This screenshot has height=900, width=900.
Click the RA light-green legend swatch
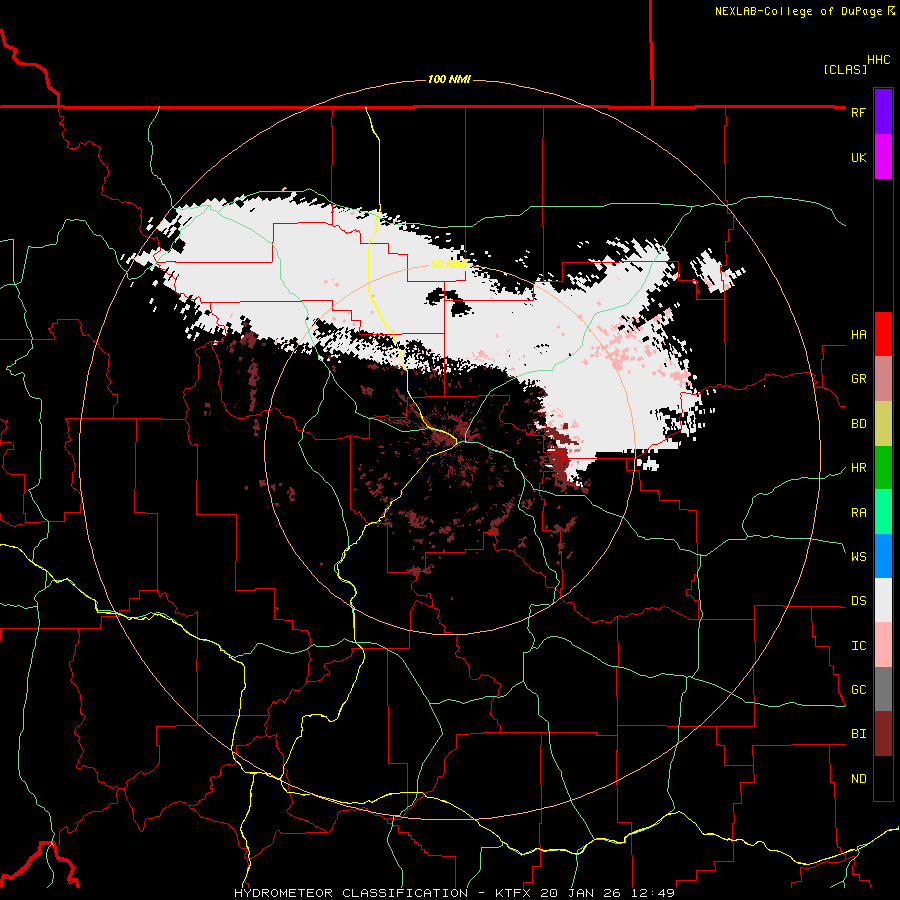coord(883,512)
